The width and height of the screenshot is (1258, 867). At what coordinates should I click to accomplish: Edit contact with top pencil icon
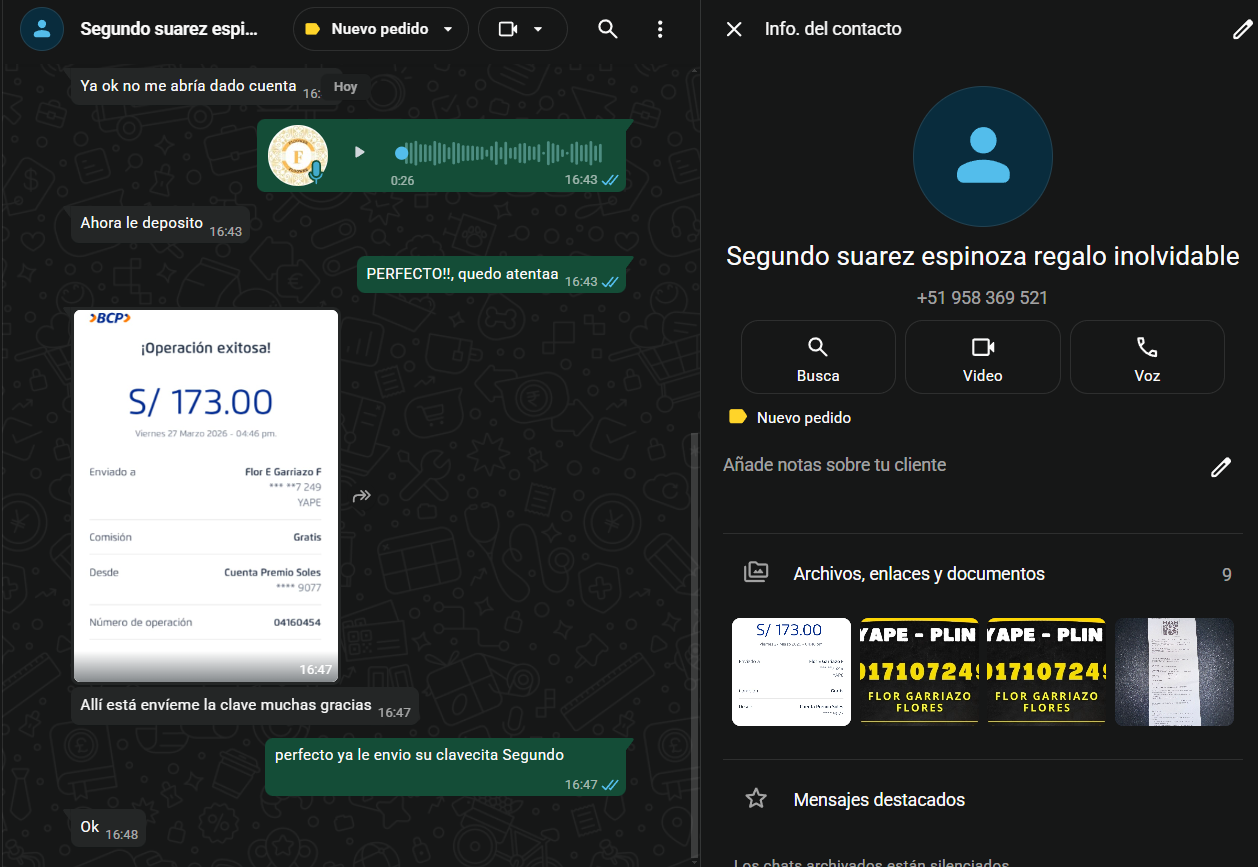tap(1241, 29)
